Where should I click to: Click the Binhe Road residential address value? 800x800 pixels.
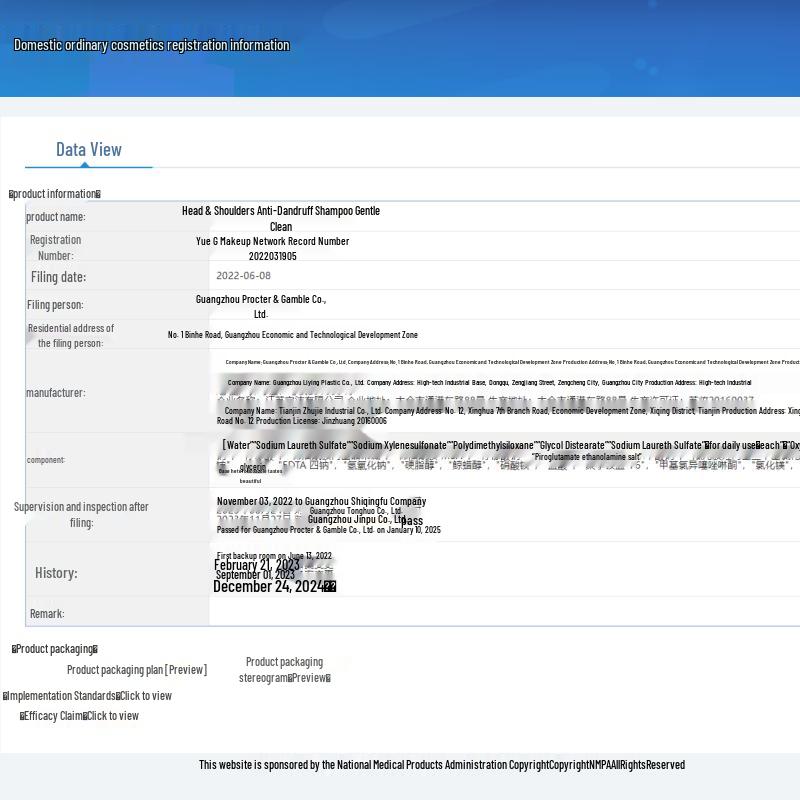click(x=293, y=335)
